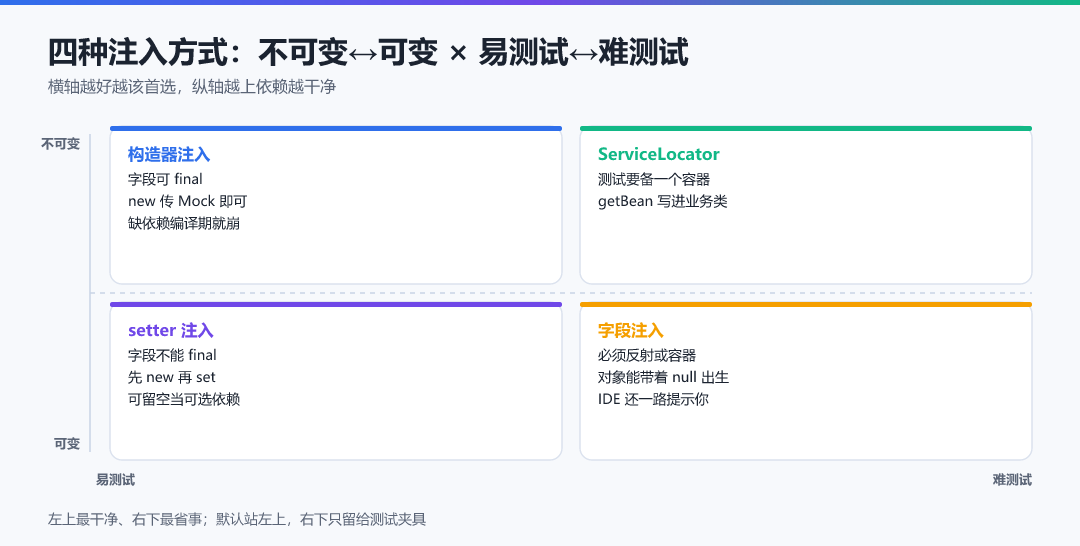Select the line 可留空当可选依赖
Viewport: 1080px width, 546px height.
coord(184,399)
